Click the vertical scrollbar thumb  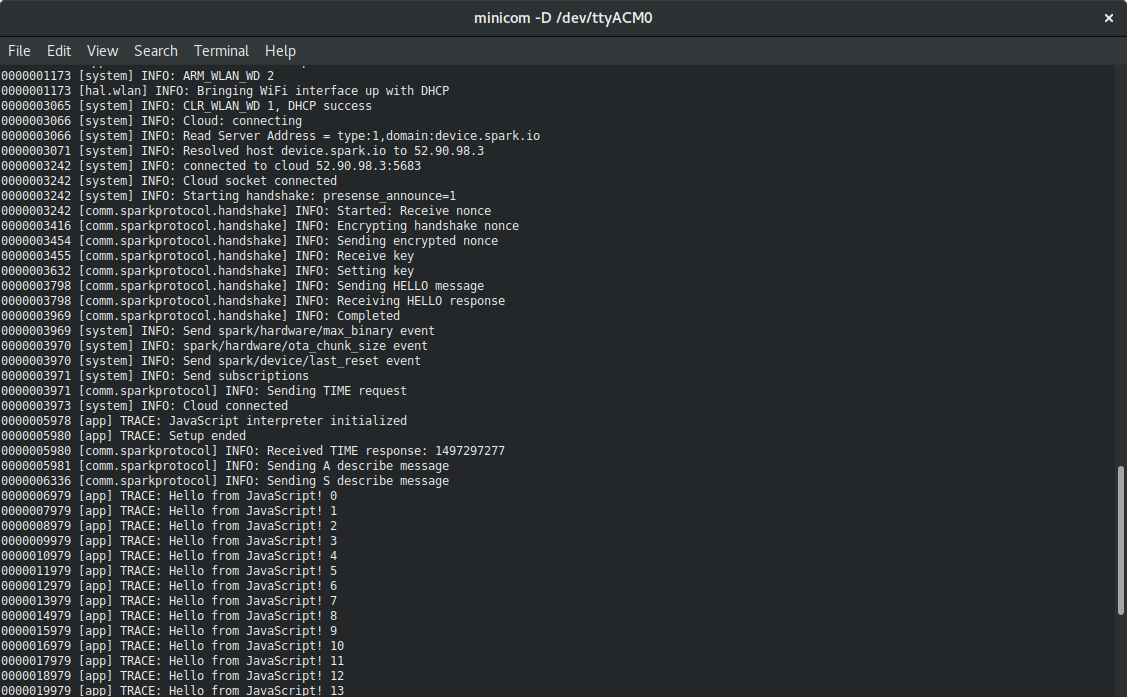pos(1121,540)
